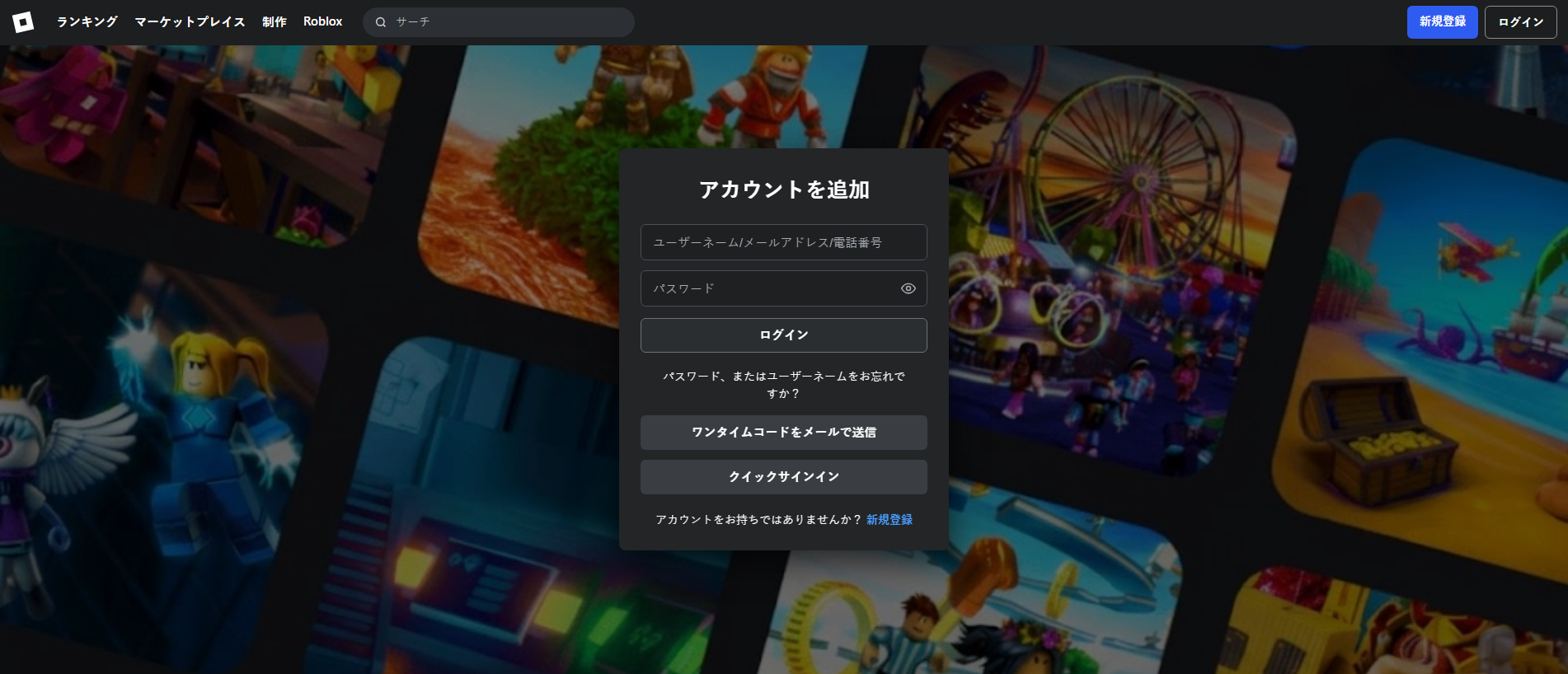The image size is (1568, 674).
Task: Click the Roblox logo icon
Action: [23, 22]
